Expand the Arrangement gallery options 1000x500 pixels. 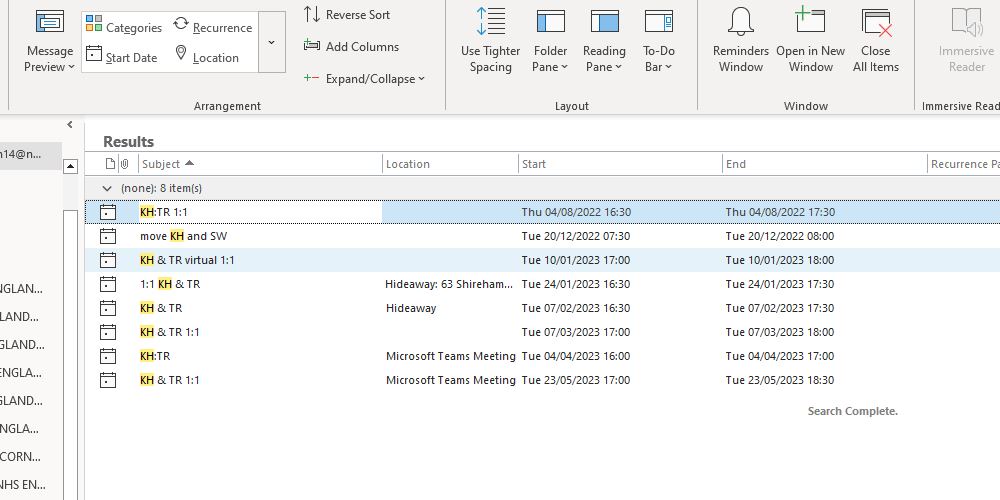(x=272, y=43)
